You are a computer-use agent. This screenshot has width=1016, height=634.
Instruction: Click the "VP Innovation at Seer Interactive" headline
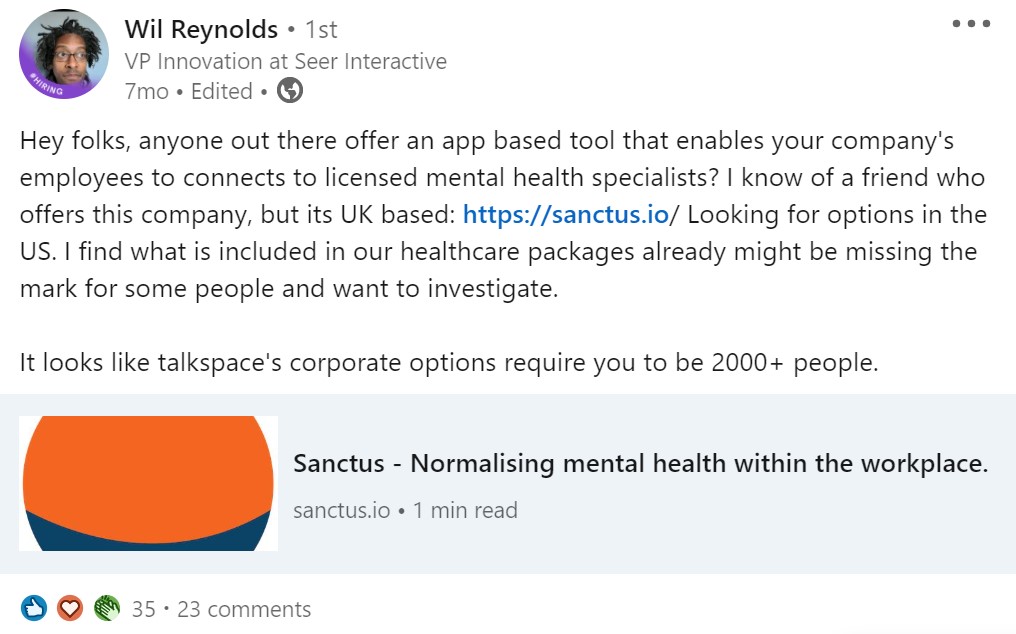pyautogui.click(x=285, y=61)
